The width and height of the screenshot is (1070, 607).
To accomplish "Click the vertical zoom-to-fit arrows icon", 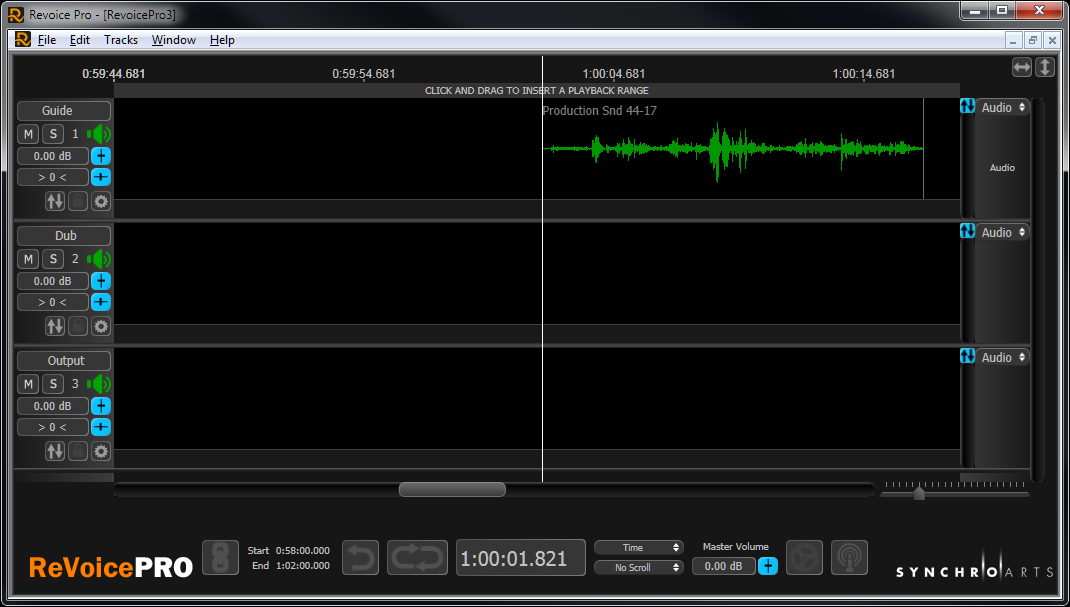I will 1045,67.
